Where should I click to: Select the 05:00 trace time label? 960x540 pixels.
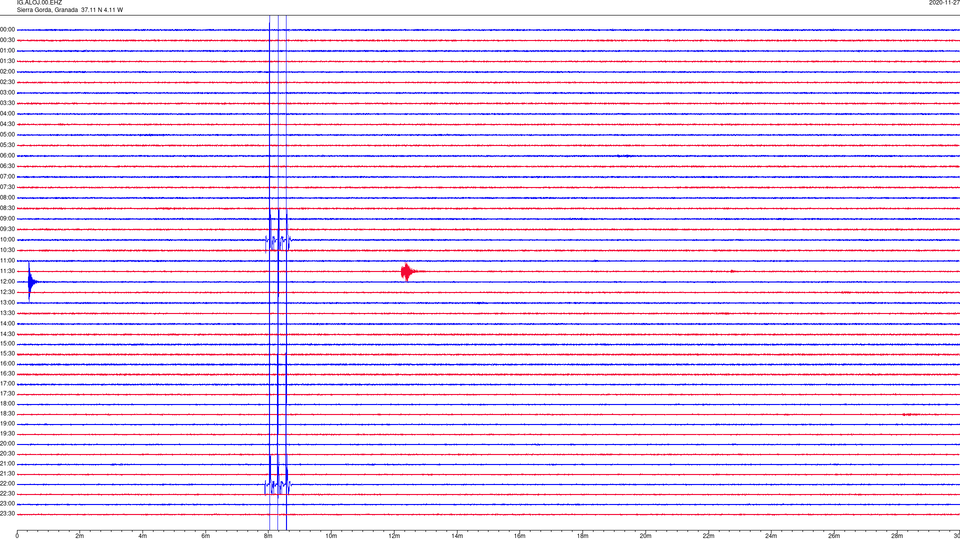(x=7, y=134)
